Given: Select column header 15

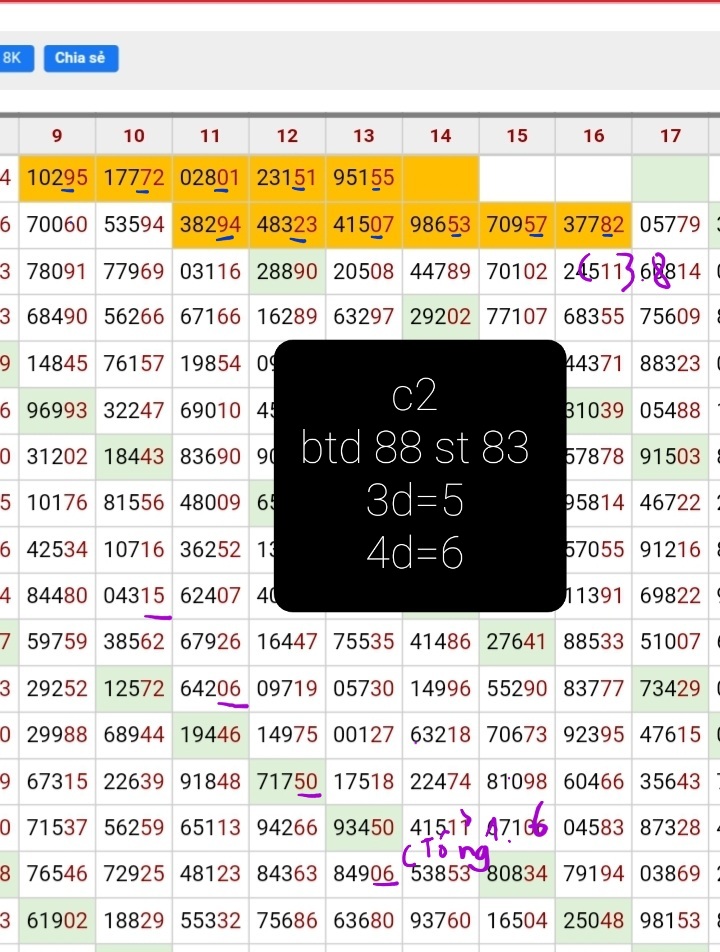Looking at the screenshot, I should click(517, 135).
